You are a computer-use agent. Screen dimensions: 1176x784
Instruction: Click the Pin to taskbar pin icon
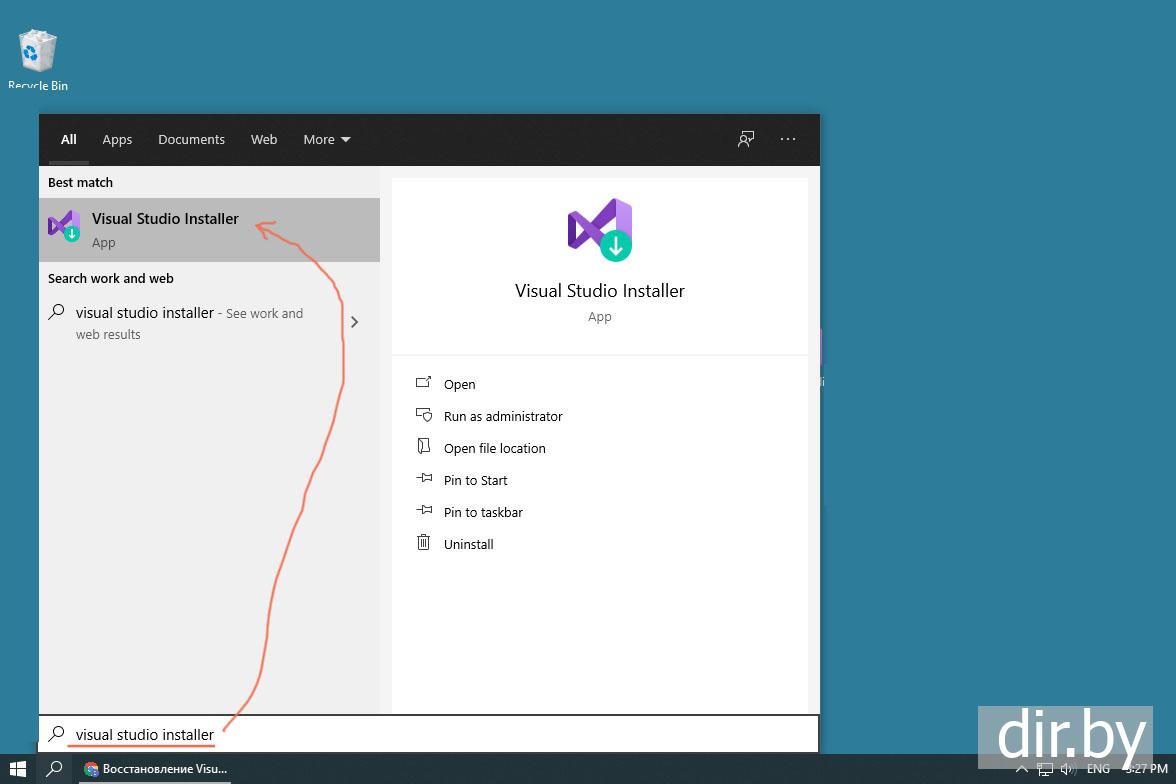click(424, 510)
